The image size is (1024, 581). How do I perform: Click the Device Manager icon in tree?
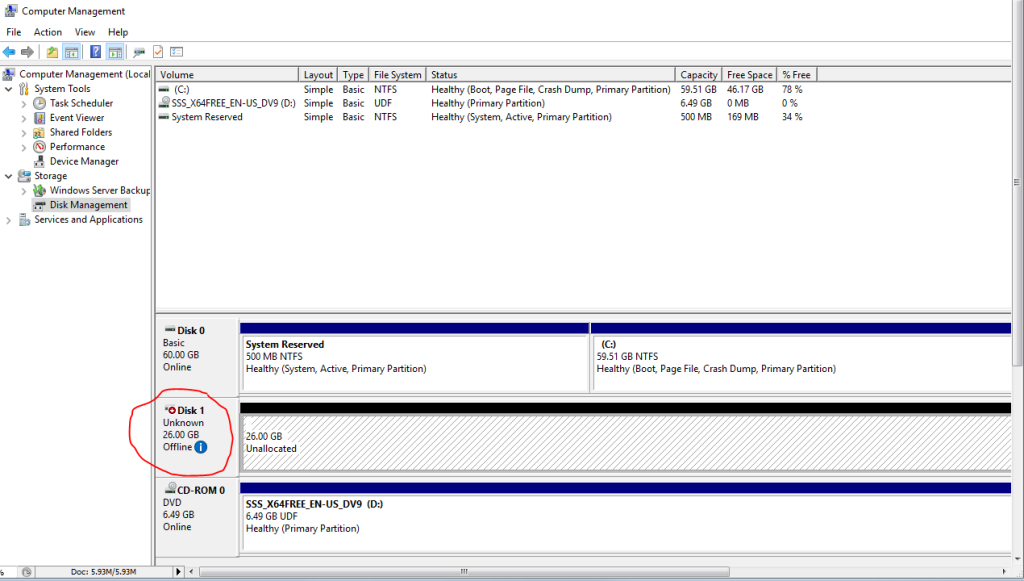[40, 161]
